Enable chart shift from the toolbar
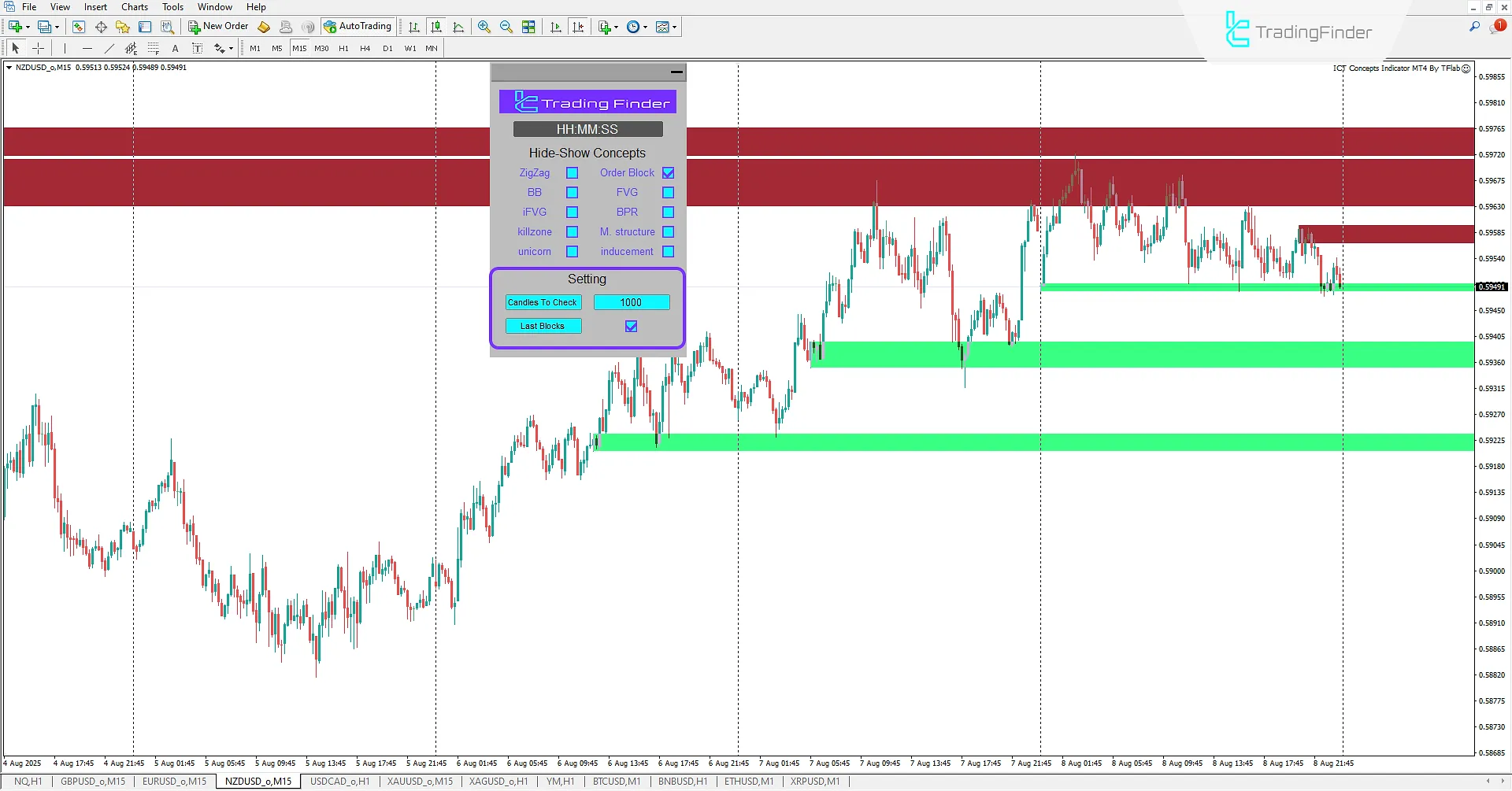1512x791 pixels. pos(579,26)
